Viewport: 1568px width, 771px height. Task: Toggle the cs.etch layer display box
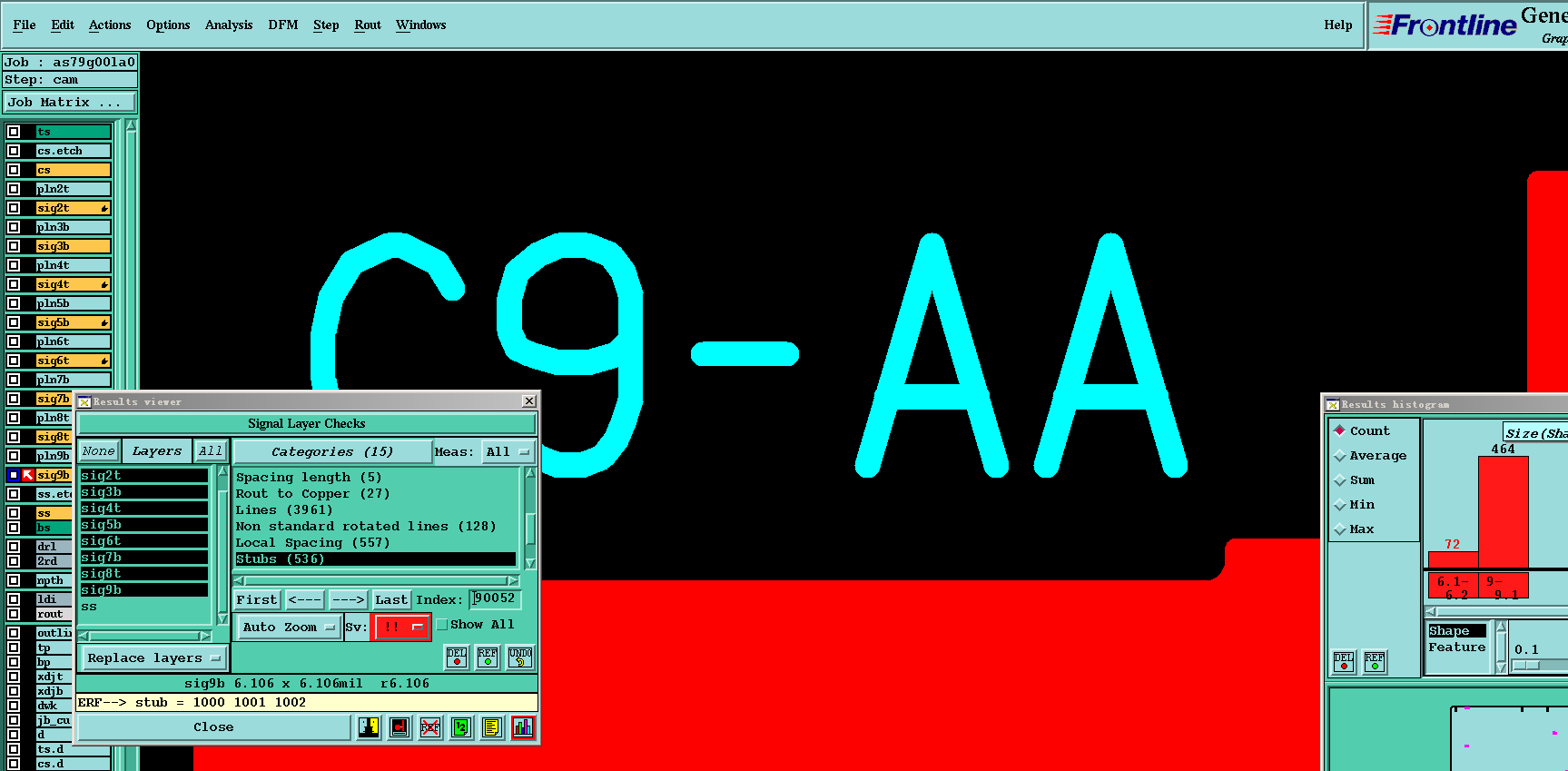click(x=14, y=151)
